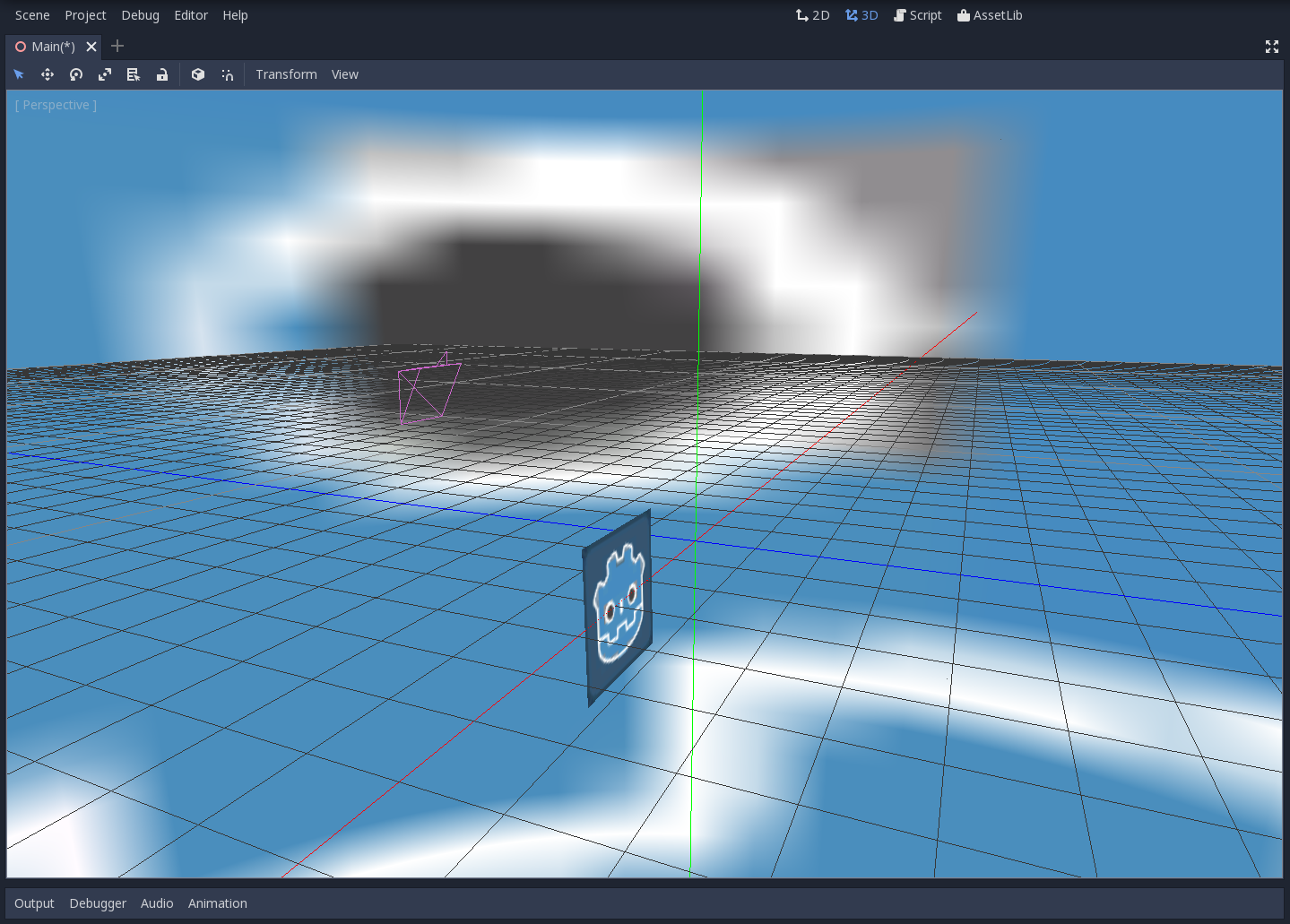The width and height of the screenshot is (1290, 924).
Task: Switch to the Script editor
Action: point(918,15)
